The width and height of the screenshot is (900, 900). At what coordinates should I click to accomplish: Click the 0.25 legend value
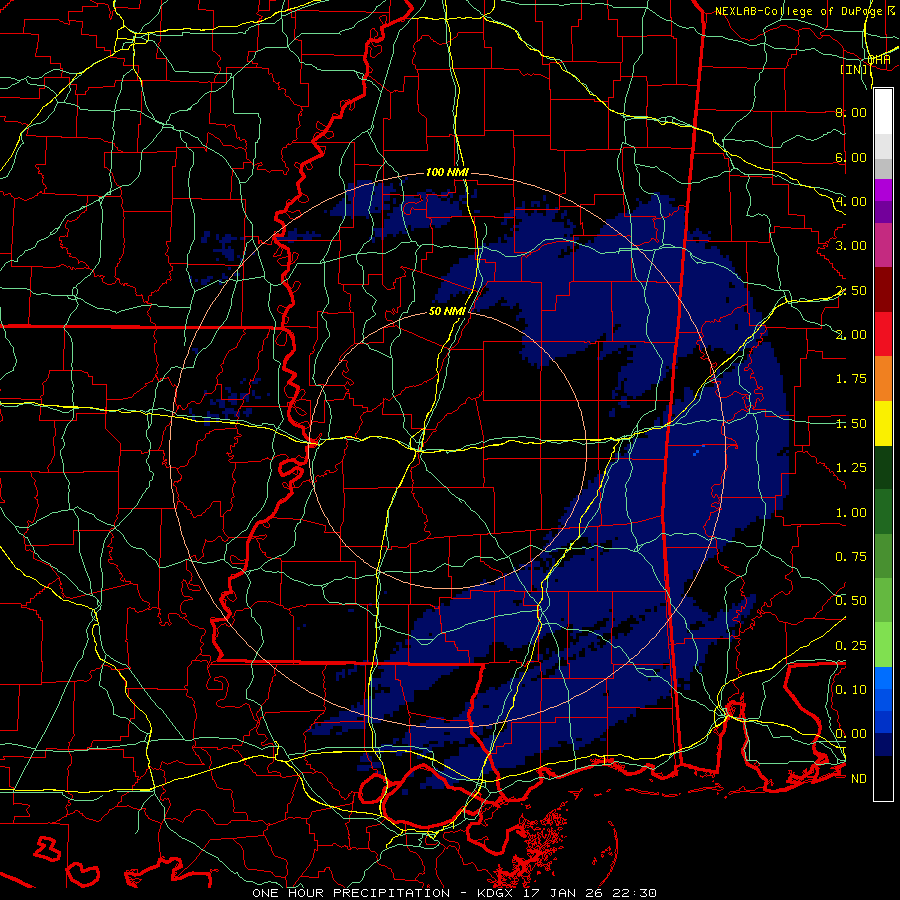click(851, 646)
